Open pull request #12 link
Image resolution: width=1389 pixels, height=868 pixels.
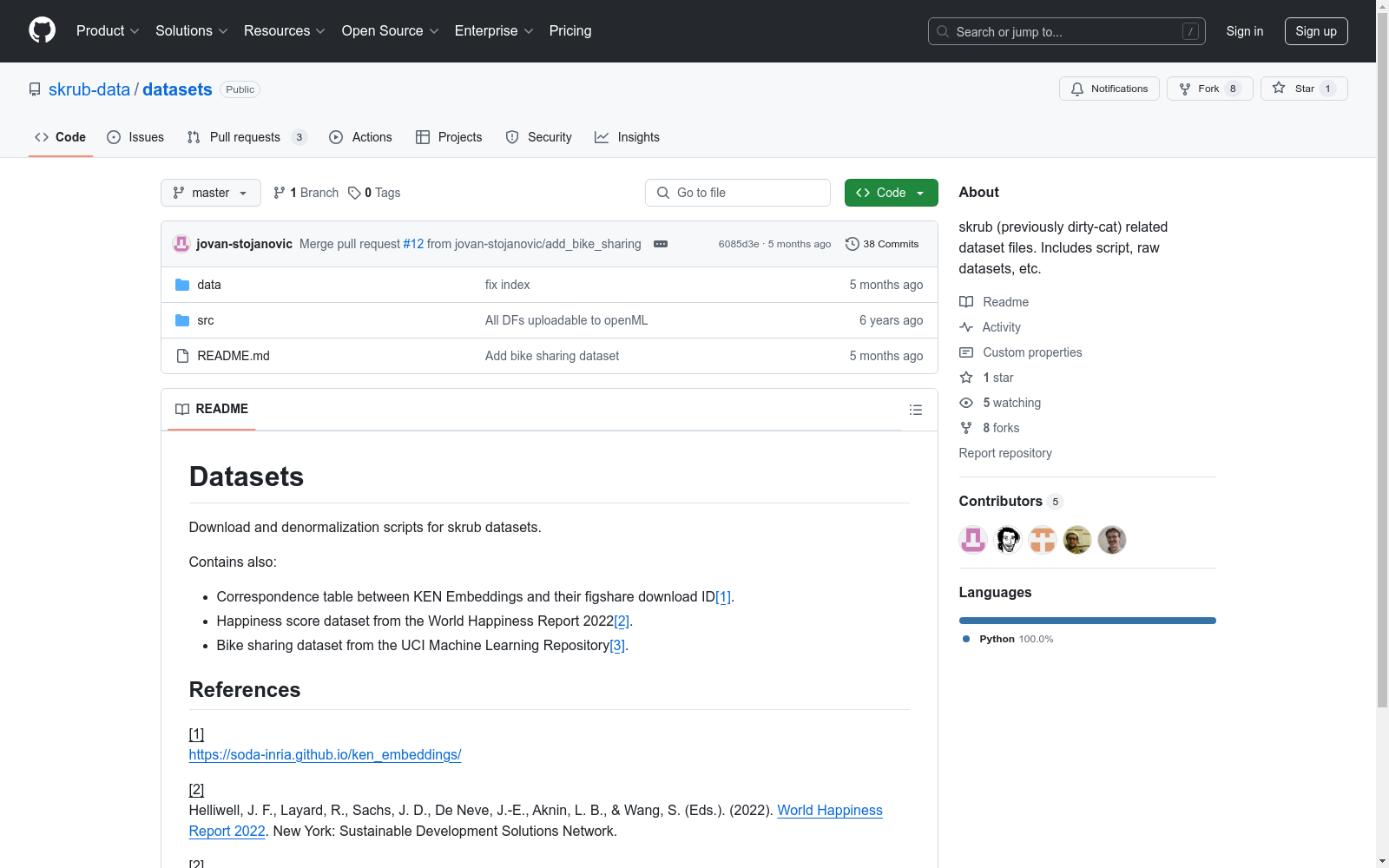click(x=413, y=244)
